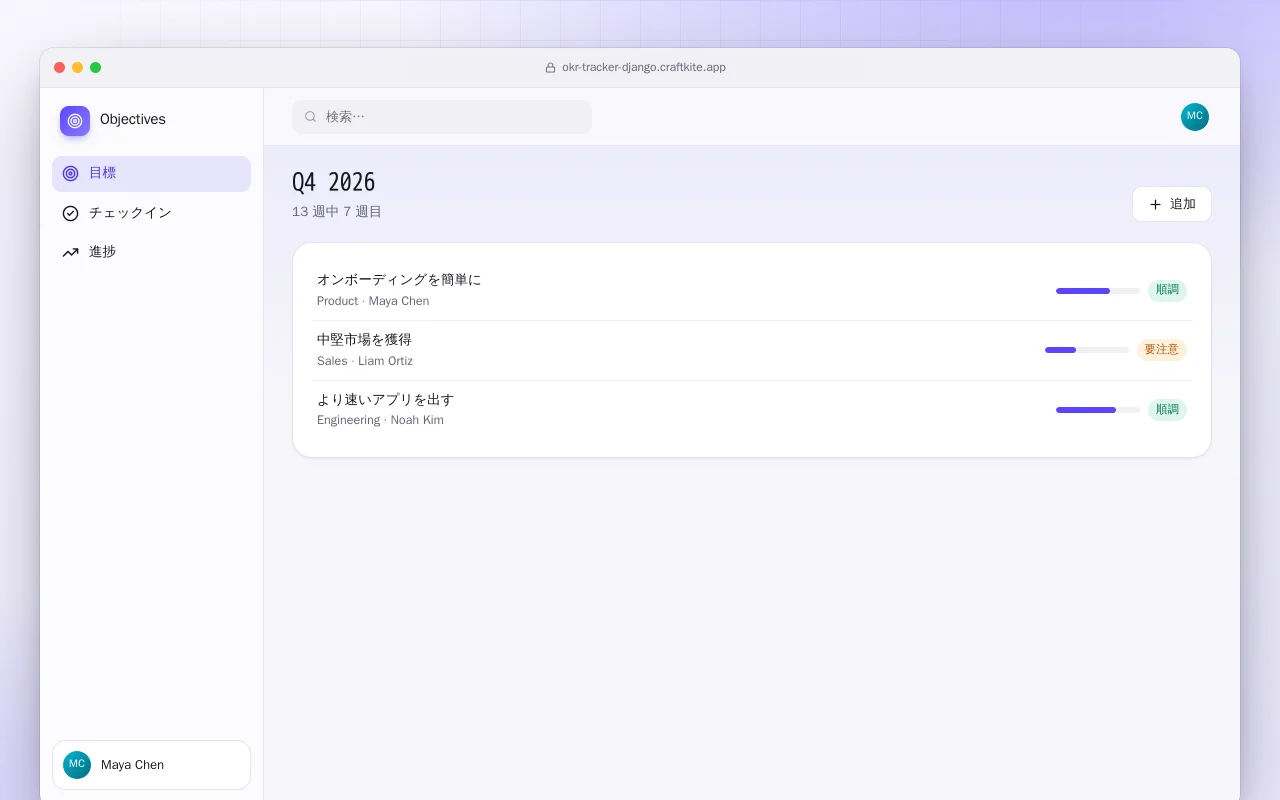Viewport: 1280px width, 800px height.
Task: Open the objective 中堅市場を獲得
Action: coord(752,350)
